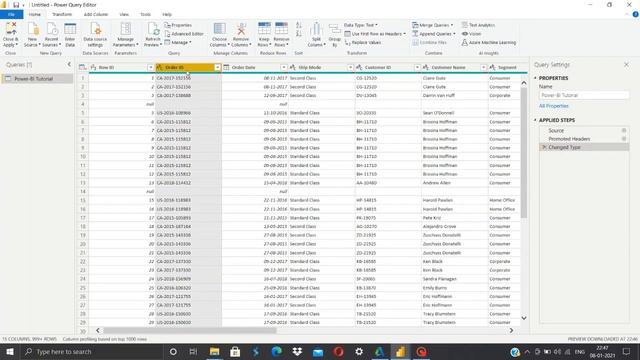Switch to the Add Column tab
This screenshot has height=360, width=640.
click(x=96, y=14)
